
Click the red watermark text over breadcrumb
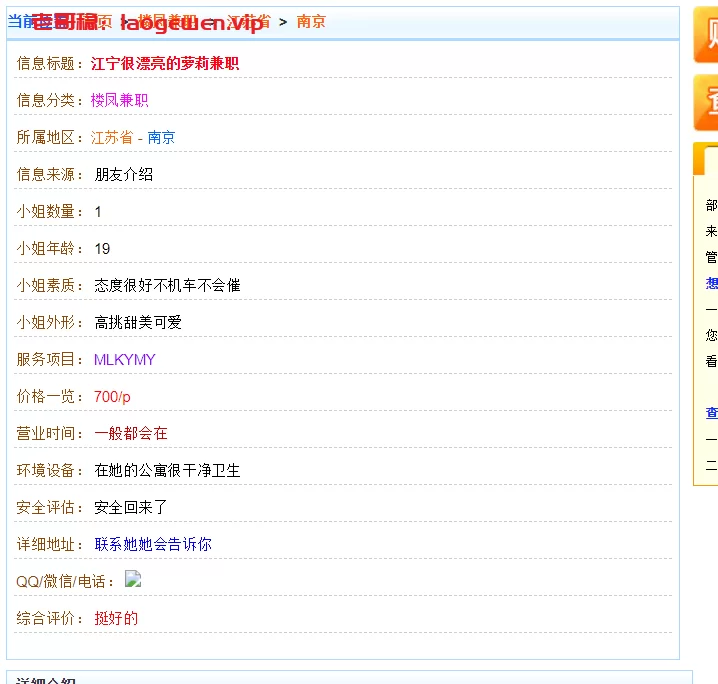[x=150, y=23]
